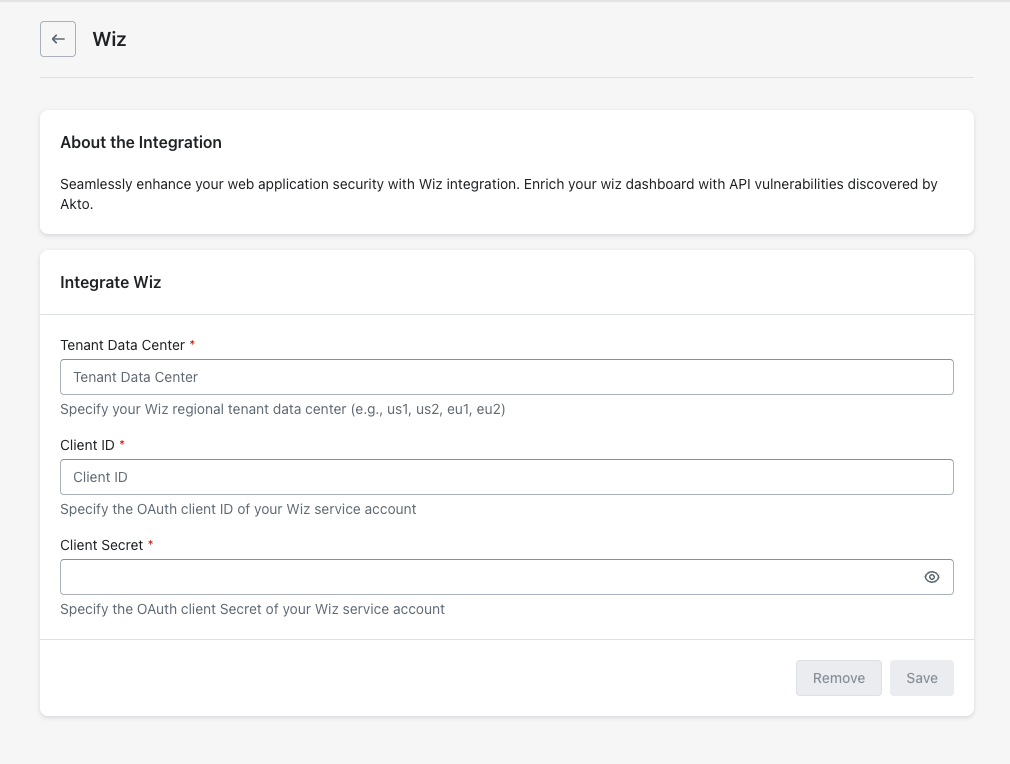
Task: Click the OAuth client Secret help text
Action: (x=252, y=609)
